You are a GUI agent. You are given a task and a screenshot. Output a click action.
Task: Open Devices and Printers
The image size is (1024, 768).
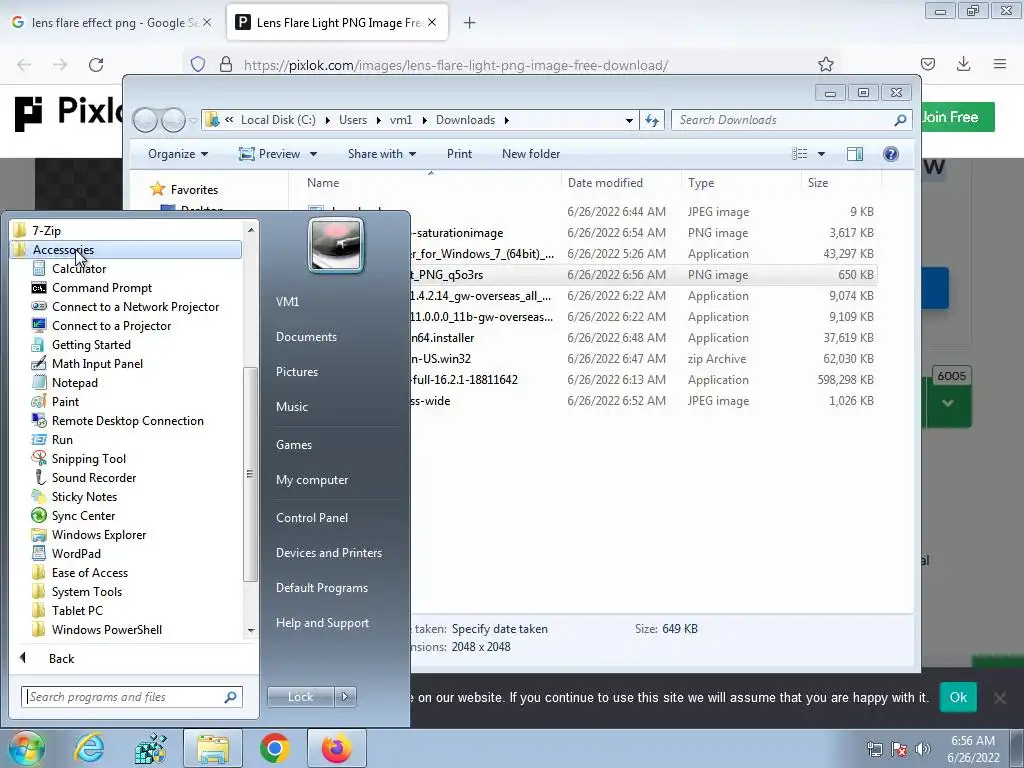(328, 553)
